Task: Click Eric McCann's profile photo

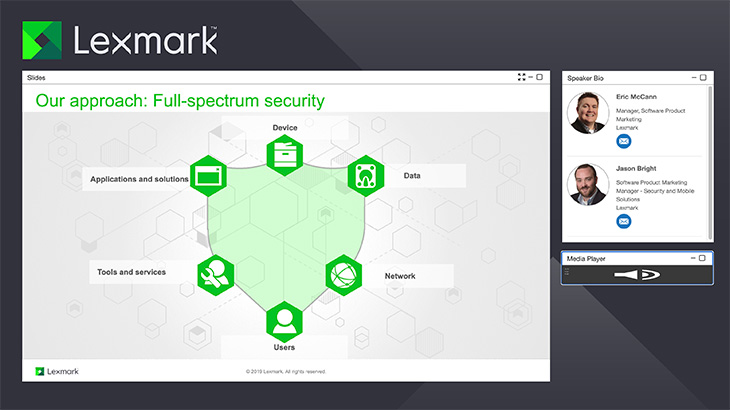Action: tap(589, 113)
